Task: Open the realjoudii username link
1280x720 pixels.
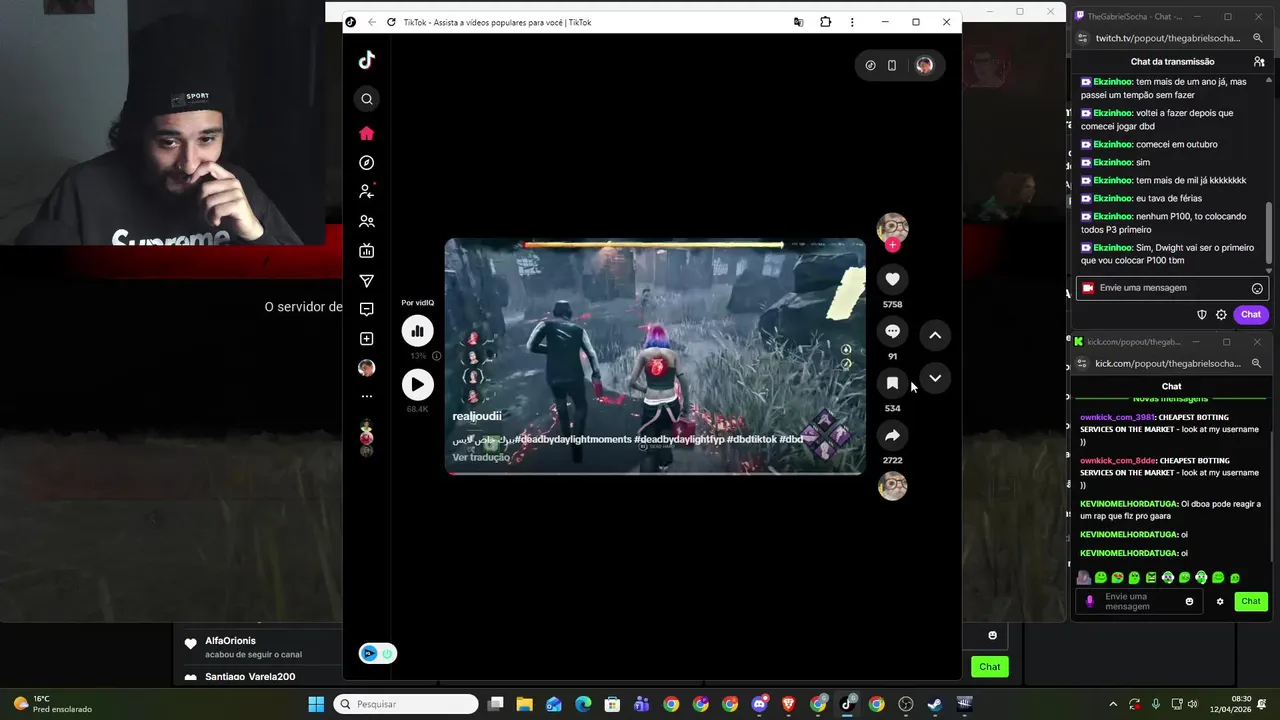Action: click(477, 416)
